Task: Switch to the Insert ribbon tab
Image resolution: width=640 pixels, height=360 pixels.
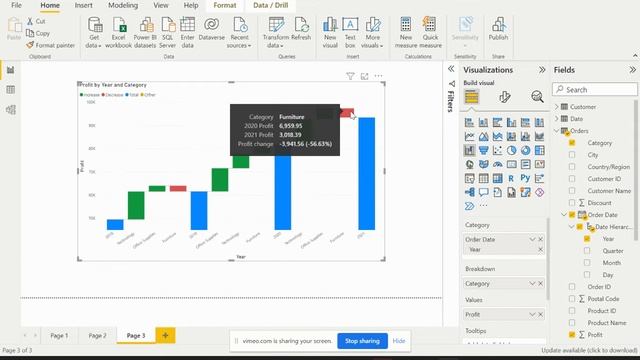Action: [83, 5]
